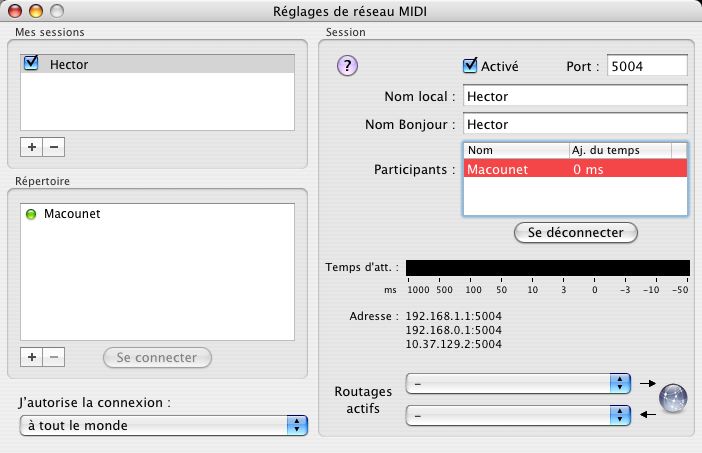
Task: Click the Nom Bonjour text field
Action: click(575, 125)
